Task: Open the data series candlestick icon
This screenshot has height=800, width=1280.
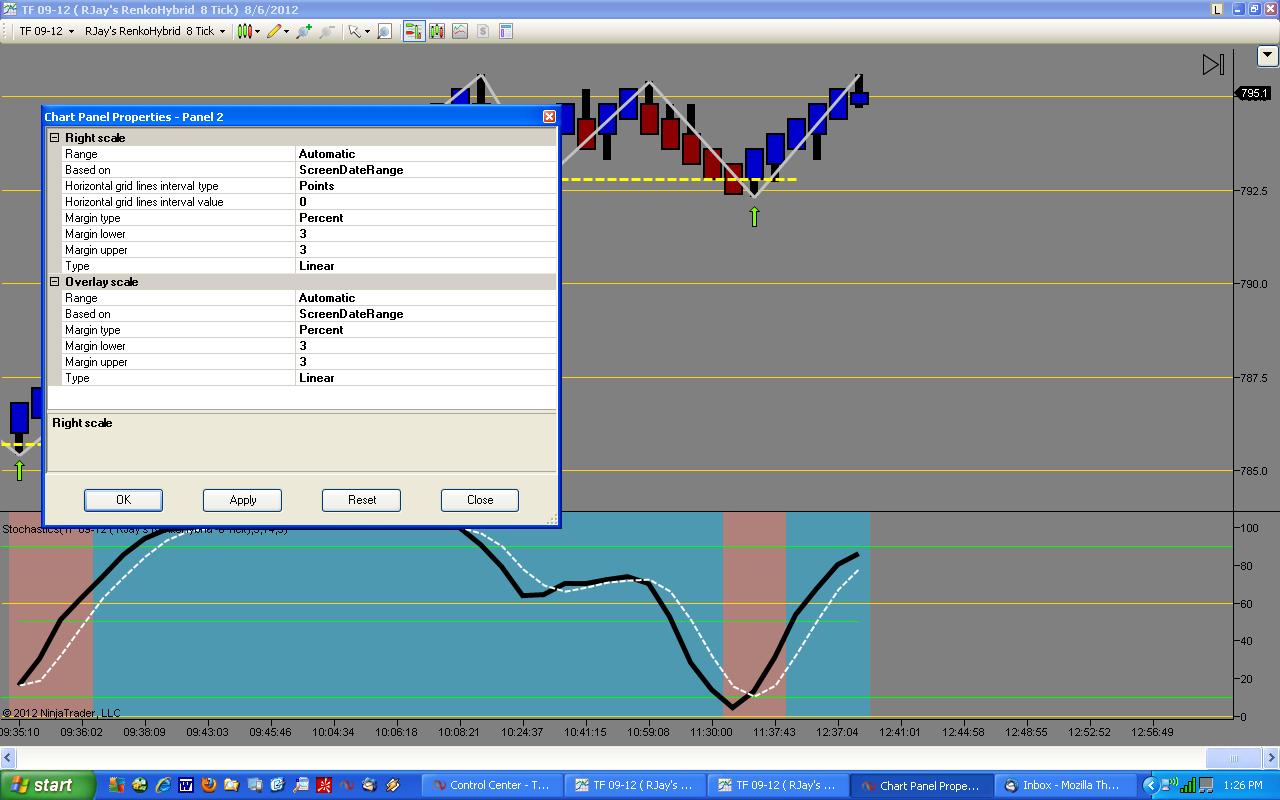Action: coord(437,31)
